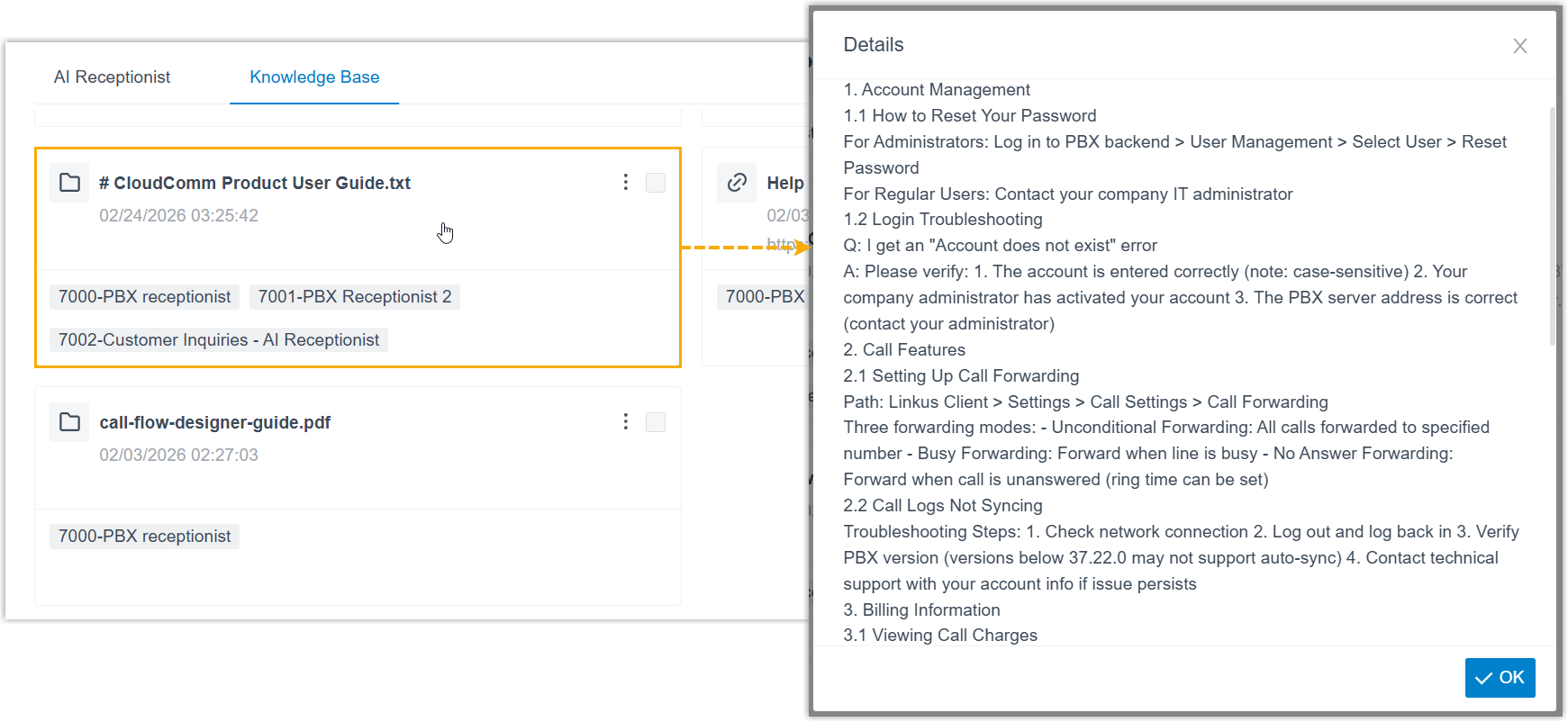Open more options for CloudComm Product User Guide
The width and height of the screenshot is (1568, 722).
coord(626,183)
